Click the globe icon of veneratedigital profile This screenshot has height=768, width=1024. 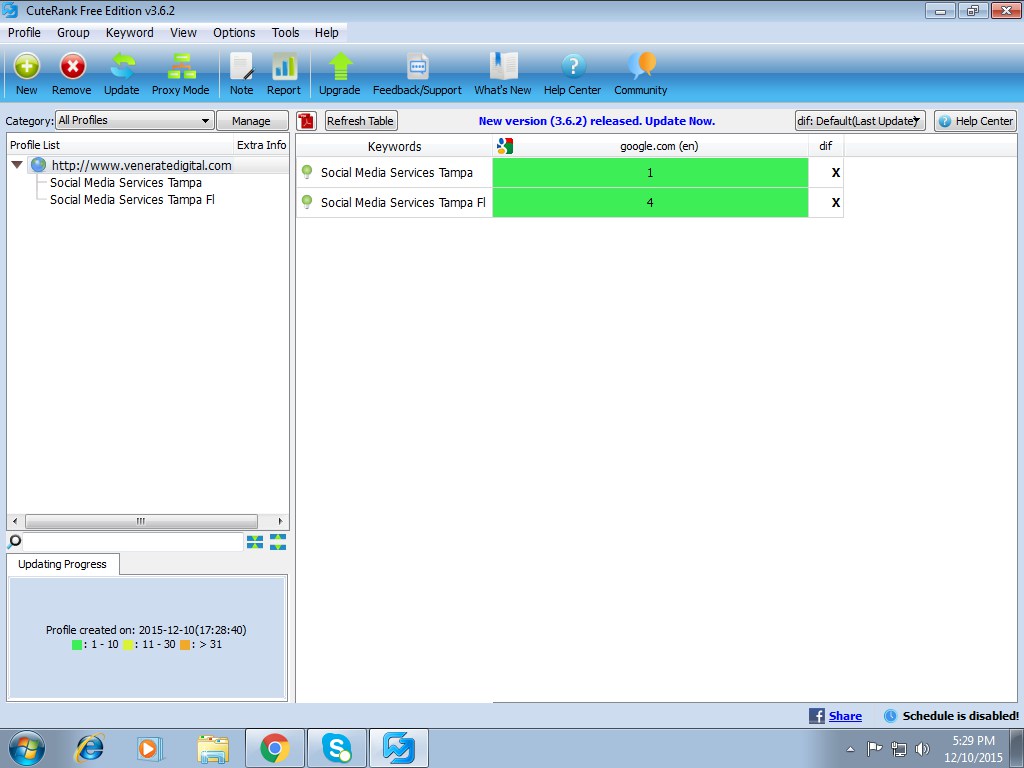39,165
